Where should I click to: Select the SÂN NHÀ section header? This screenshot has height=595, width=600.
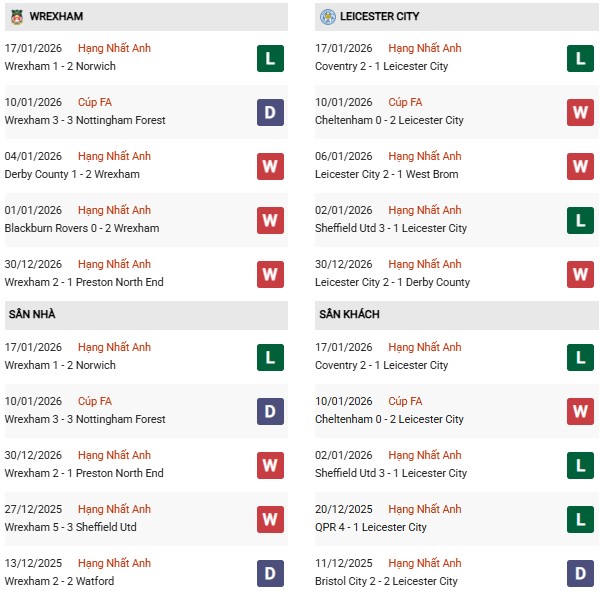point(32,314)
